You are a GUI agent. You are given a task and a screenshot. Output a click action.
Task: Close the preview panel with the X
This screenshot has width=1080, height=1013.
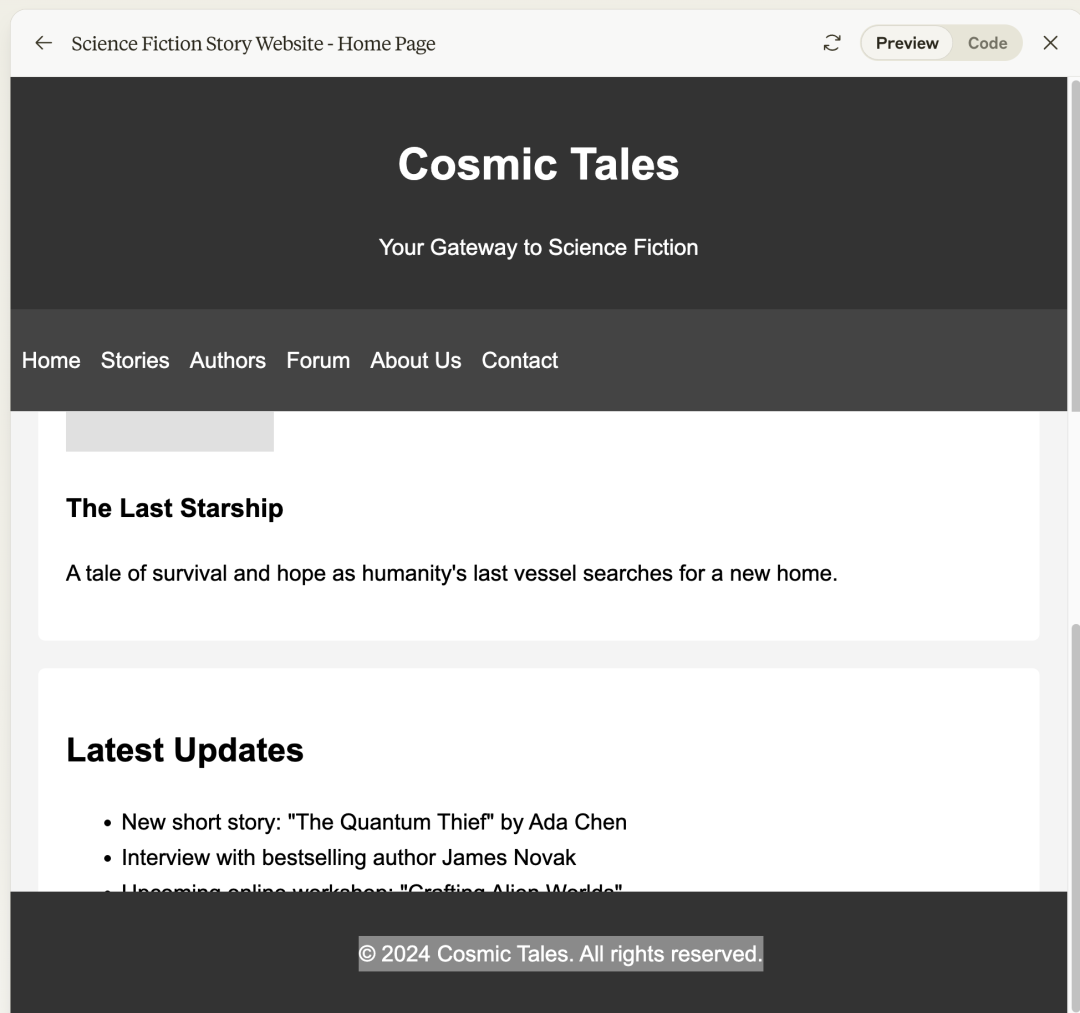click(1050, 43)
